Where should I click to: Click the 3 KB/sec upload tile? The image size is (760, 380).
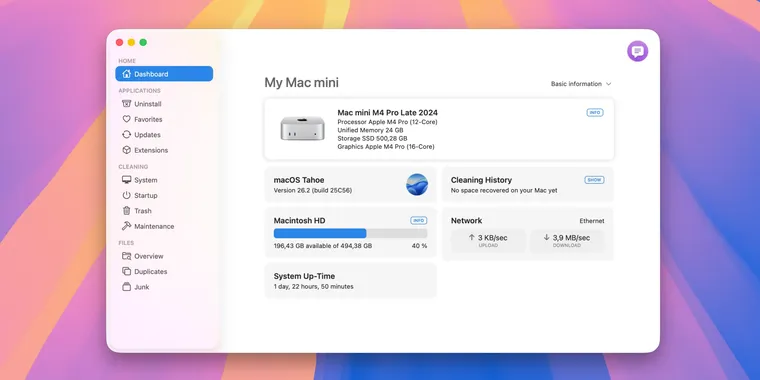[488, 240]
